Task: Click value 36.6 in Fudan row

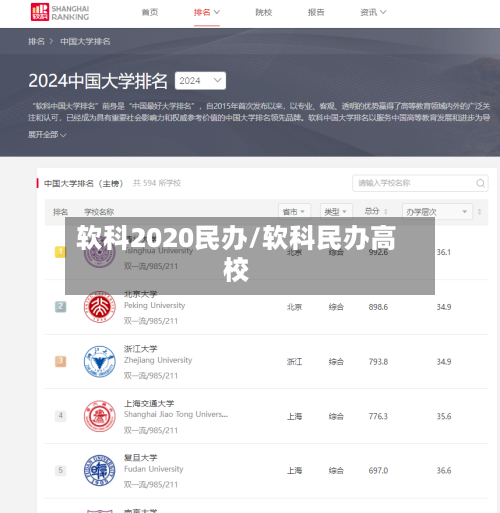Action: click(x=444, y=471)
